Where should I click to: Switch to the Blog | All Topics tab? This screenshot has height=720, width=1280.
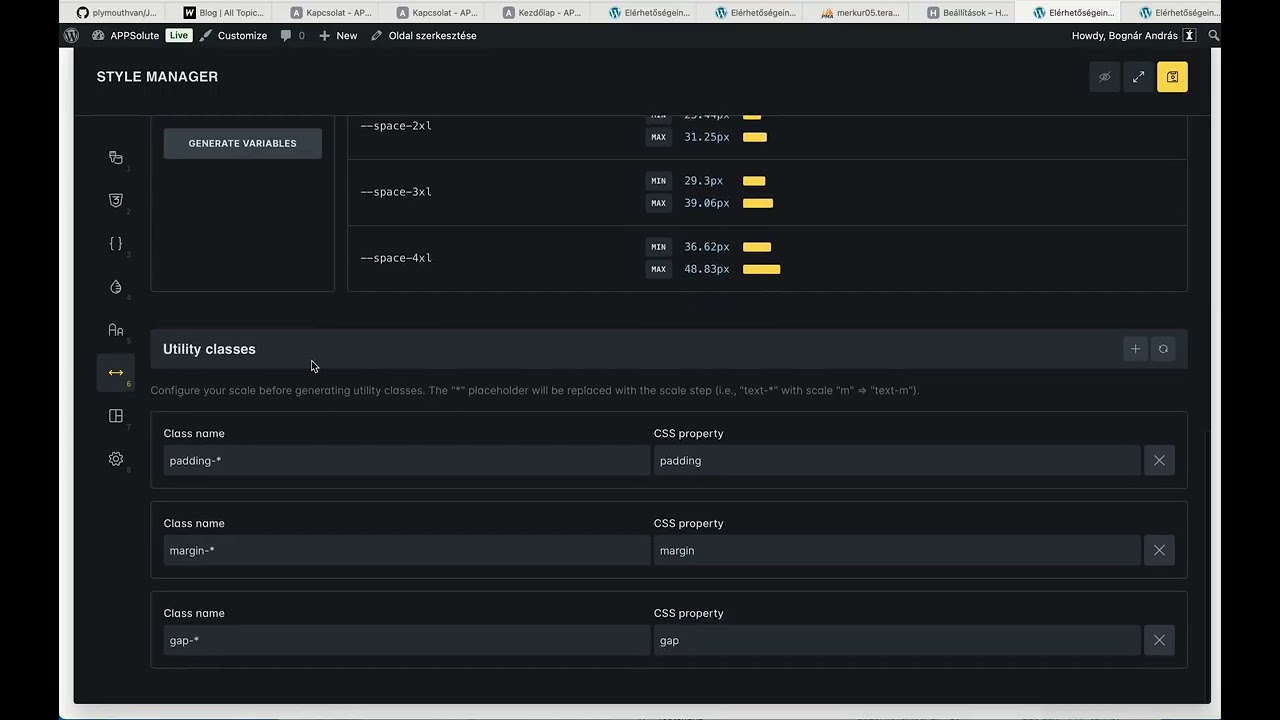click(223, 12)
